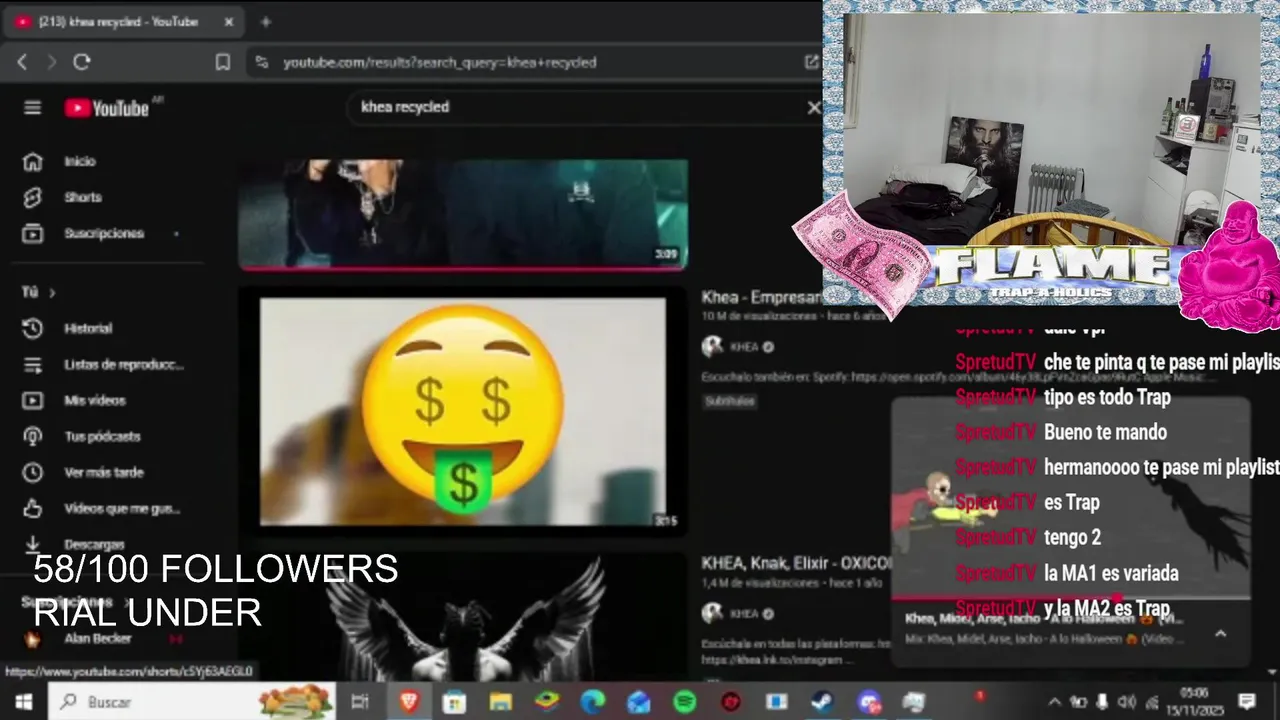This screenshot has height=720, width=1280.
Task: Open Steam from the taskbar
Action: (822, 702)
